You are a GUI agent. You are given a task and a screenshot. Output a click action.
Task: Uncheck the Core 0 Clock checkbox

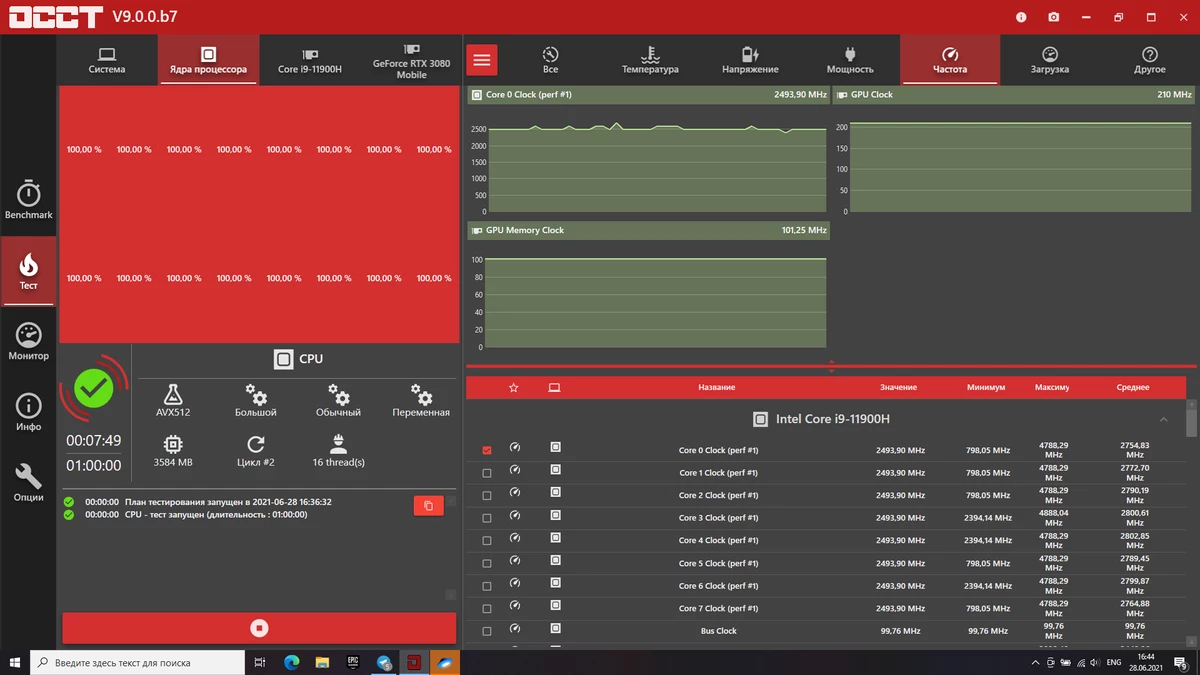pyautogui.click(x=487, y=450)
